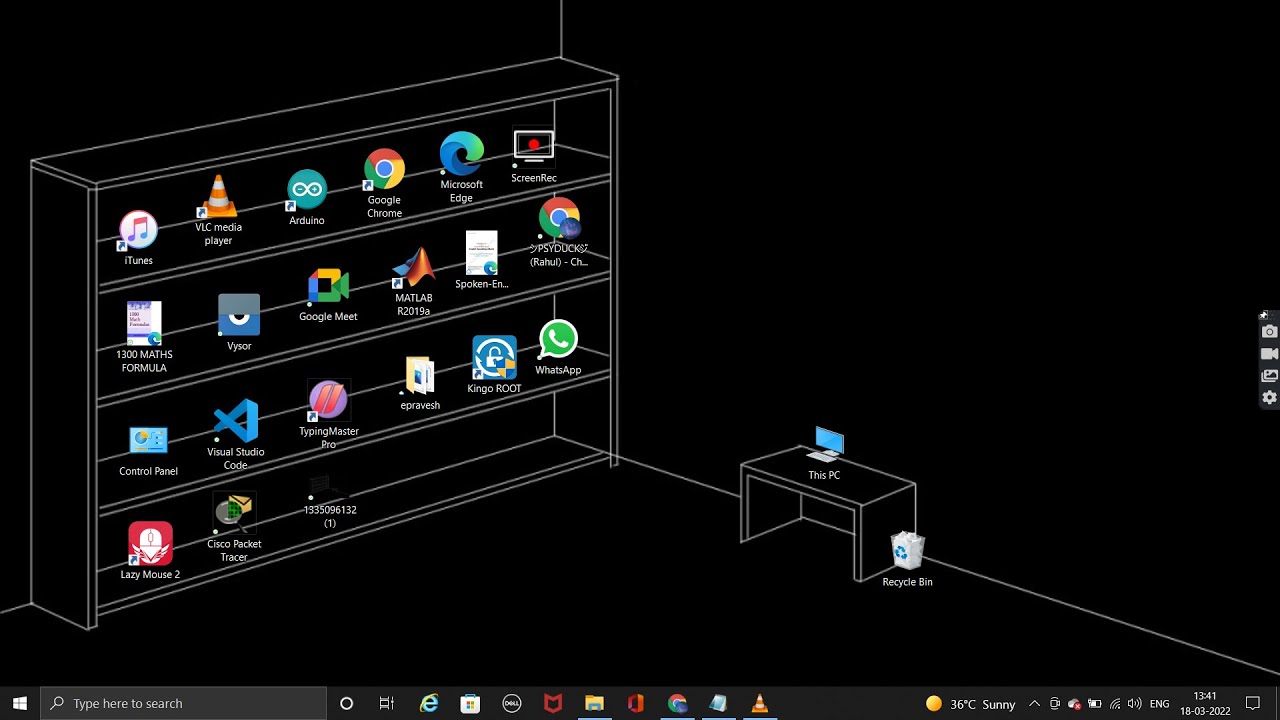This screenshot has height=720, width=1280.
Task: Show hidden system tray icons
Action: coord(1034,704)
